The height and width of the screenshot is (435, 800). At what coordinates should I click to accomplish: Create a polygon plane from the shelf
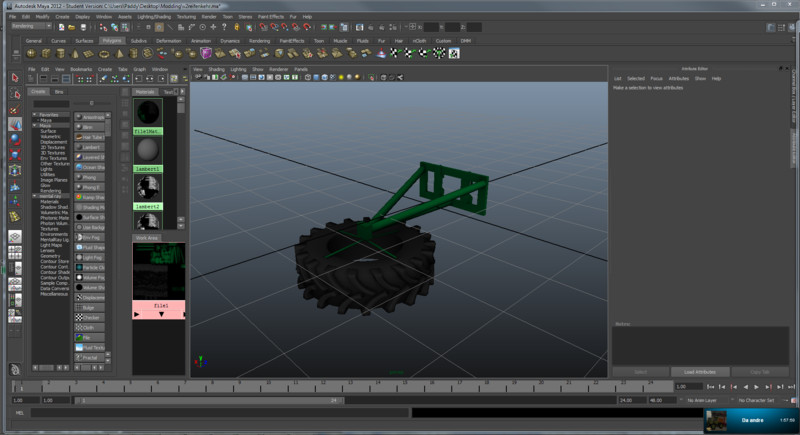coord(89,53)
